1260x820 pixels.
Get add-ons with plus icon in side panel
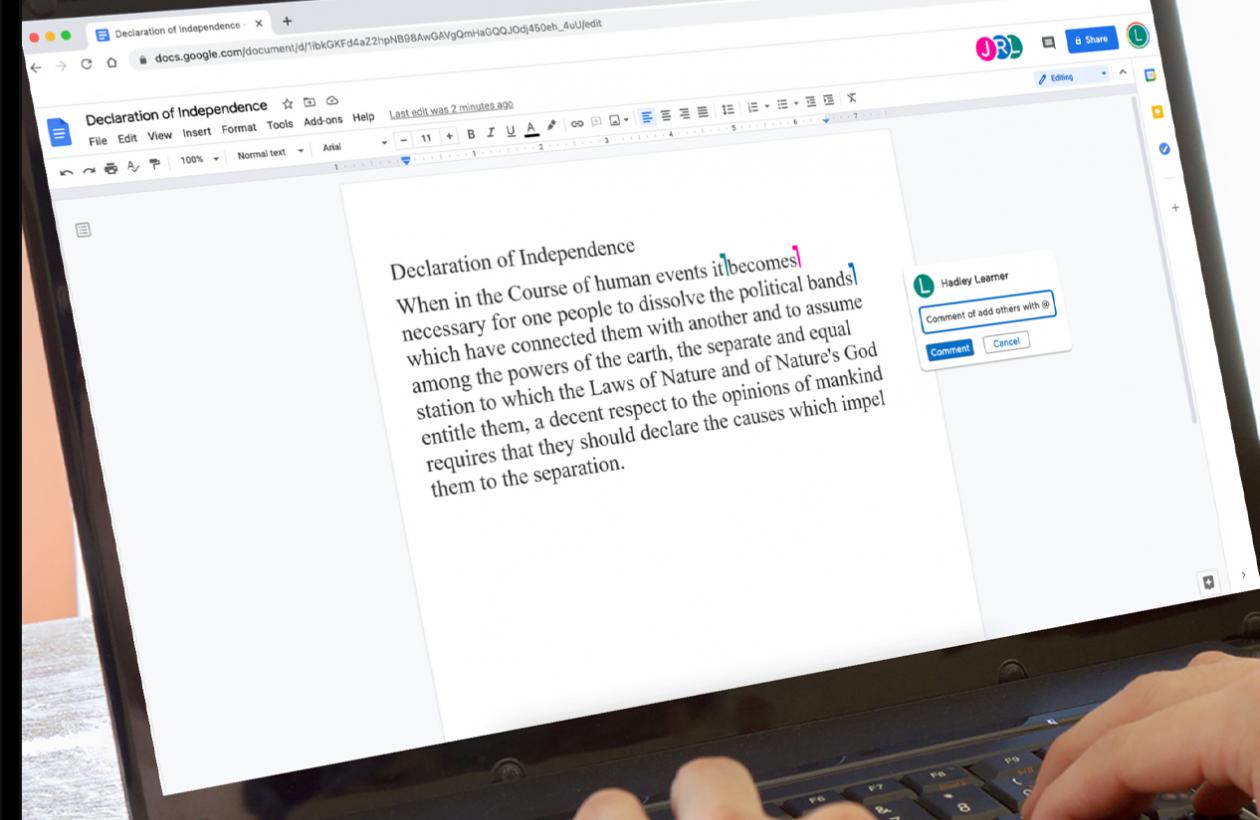point(1175,208)
